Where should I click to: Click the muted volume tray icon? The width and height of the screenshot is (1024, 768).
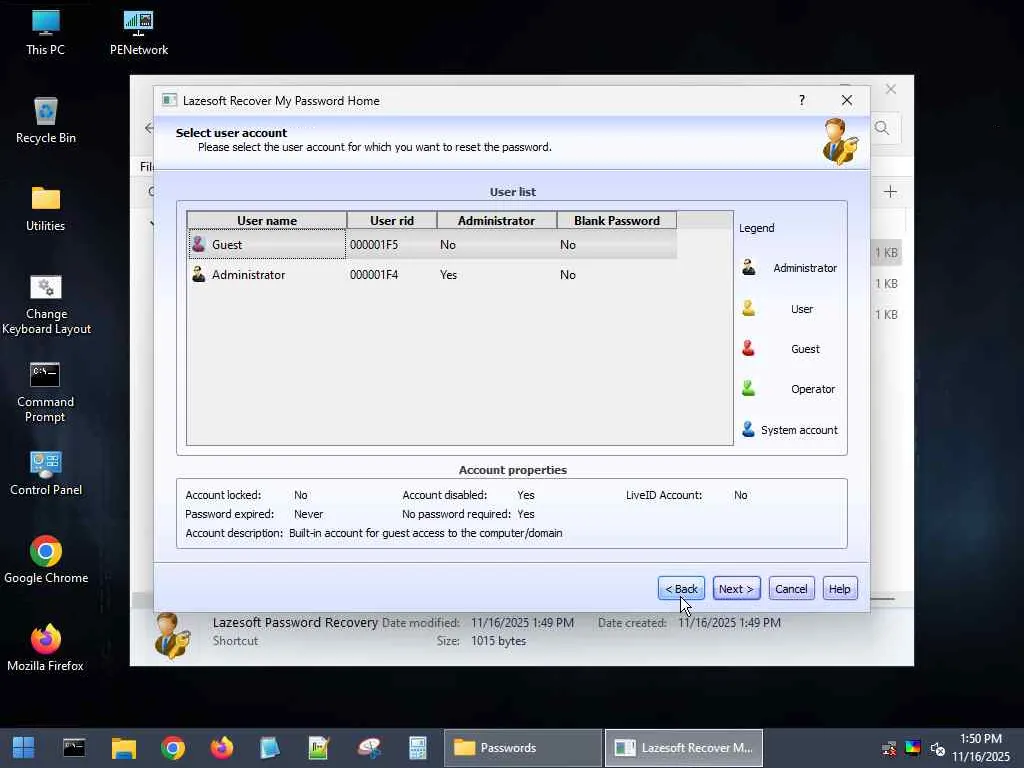tap(937, 748)
